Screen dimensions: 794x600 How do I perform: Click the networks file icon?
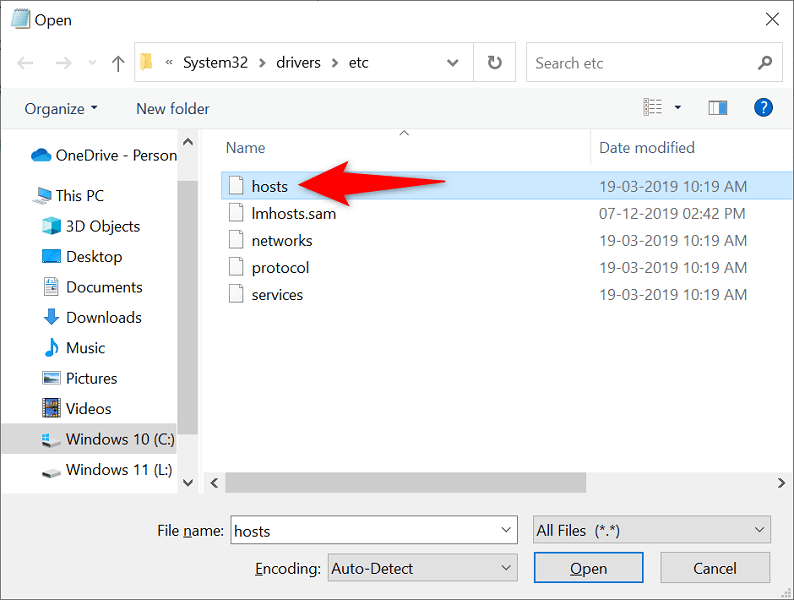point(236,239)
